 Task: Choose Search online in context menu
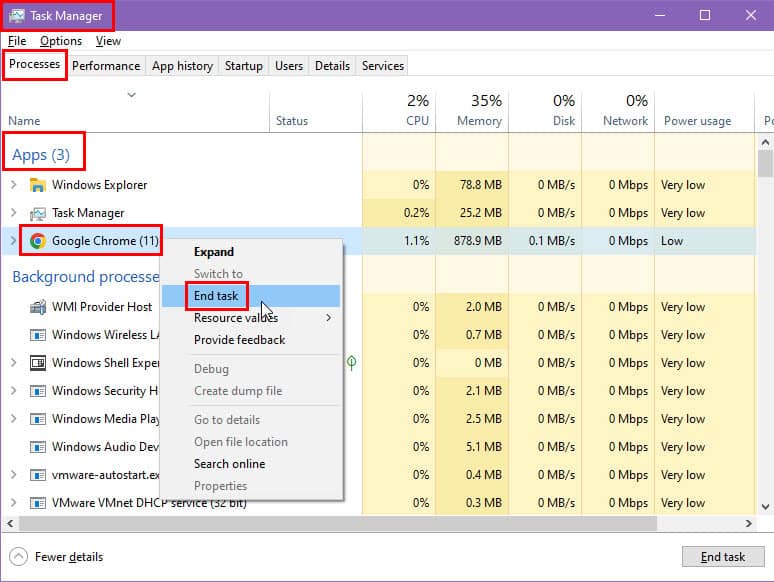[251, 464]
